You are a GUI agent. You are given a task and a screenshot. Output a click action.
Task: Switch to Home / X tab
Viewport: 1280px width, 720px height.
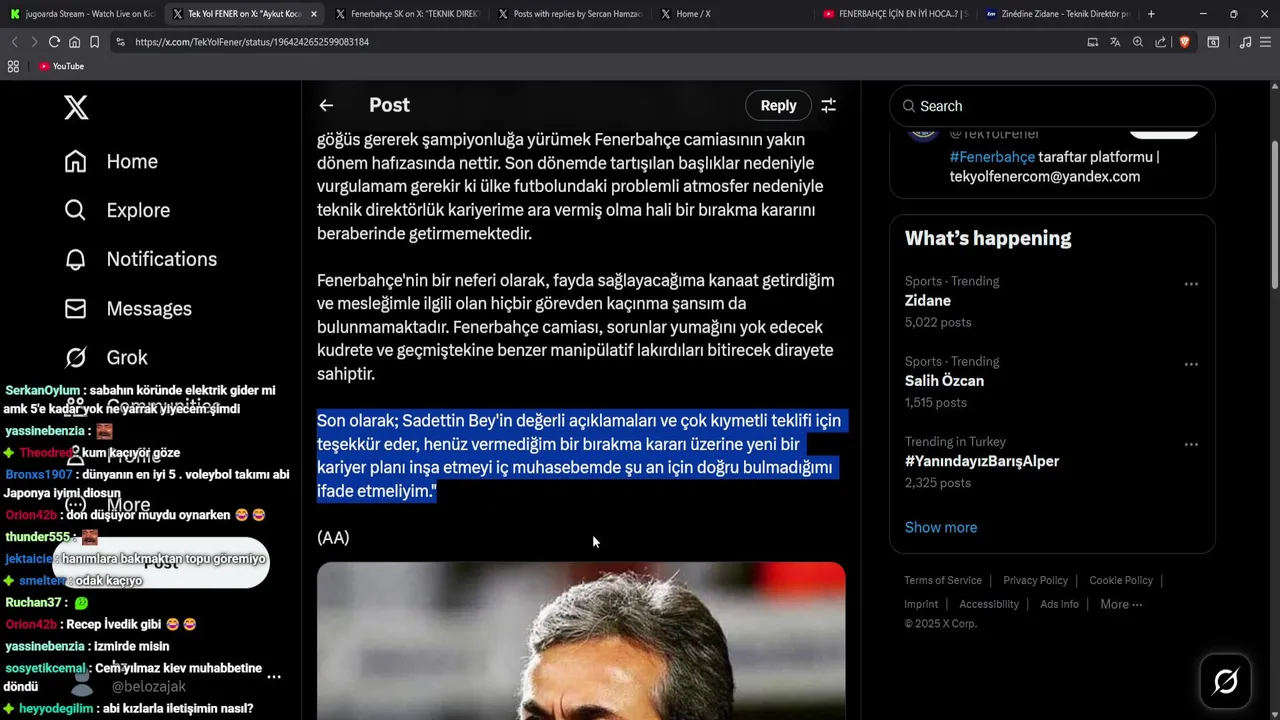click(733, 14)
